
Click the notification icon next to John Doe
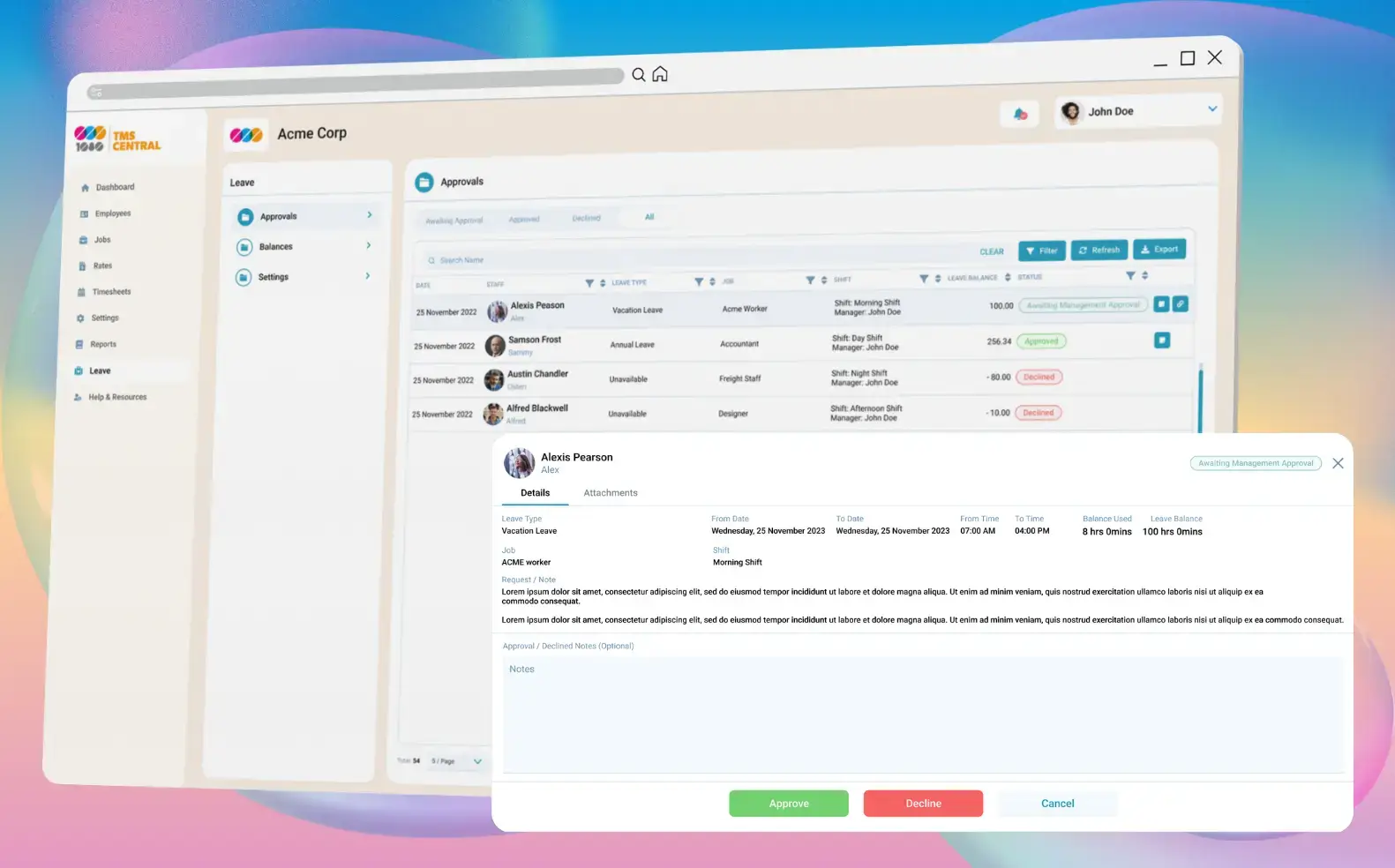pyautogui.click(x=1021, y=114)
